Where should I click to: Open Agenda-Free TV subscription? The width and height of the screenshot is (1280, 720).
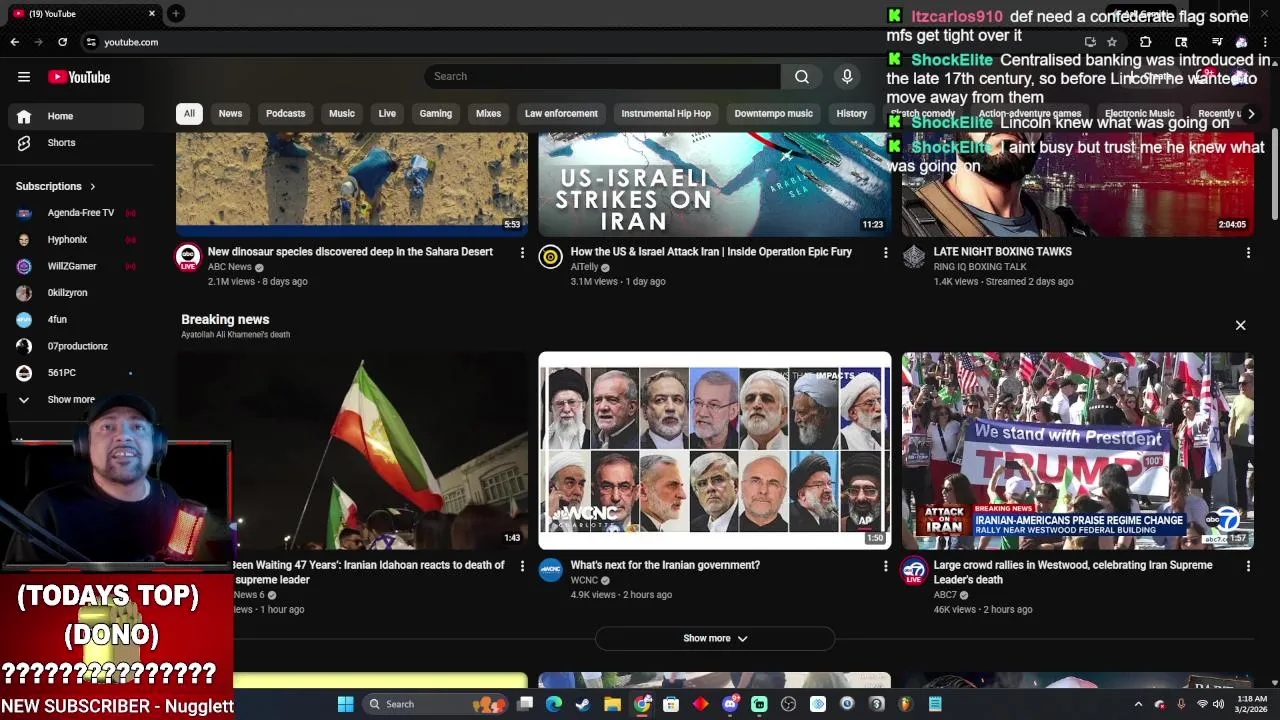click(76, 213)
